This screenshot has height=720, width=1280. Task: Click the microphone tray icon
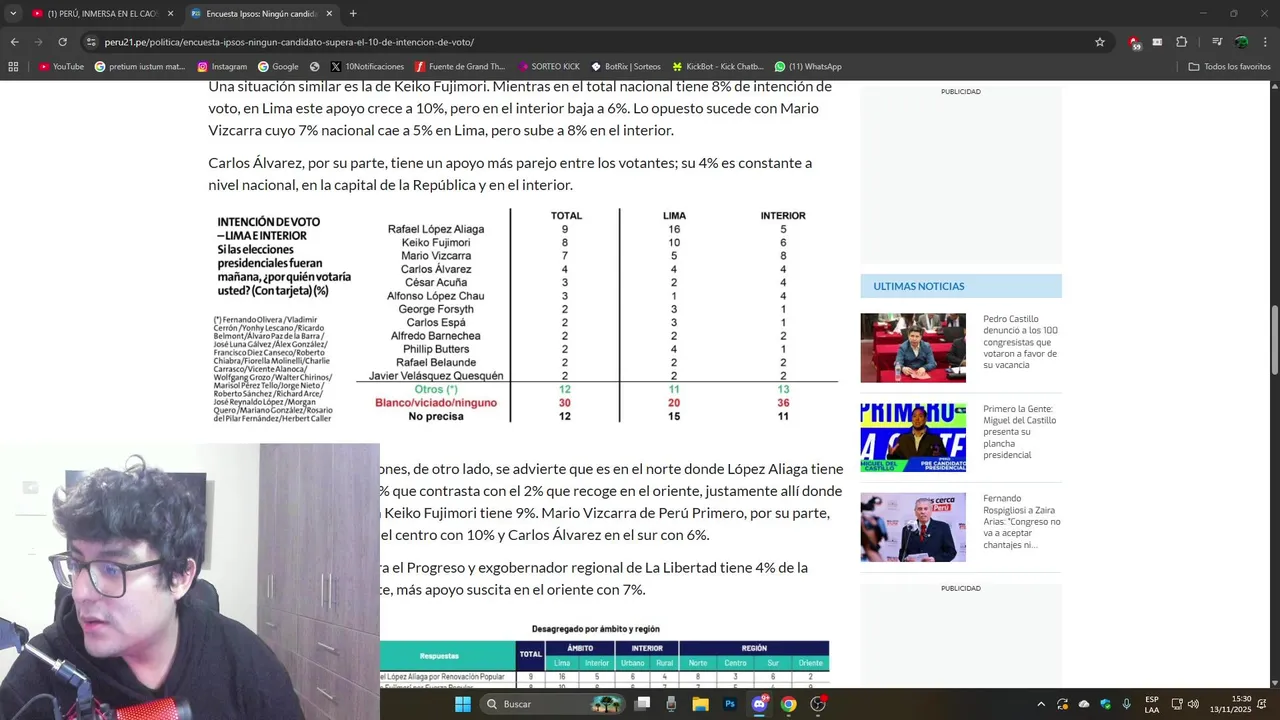point(1127,704)
